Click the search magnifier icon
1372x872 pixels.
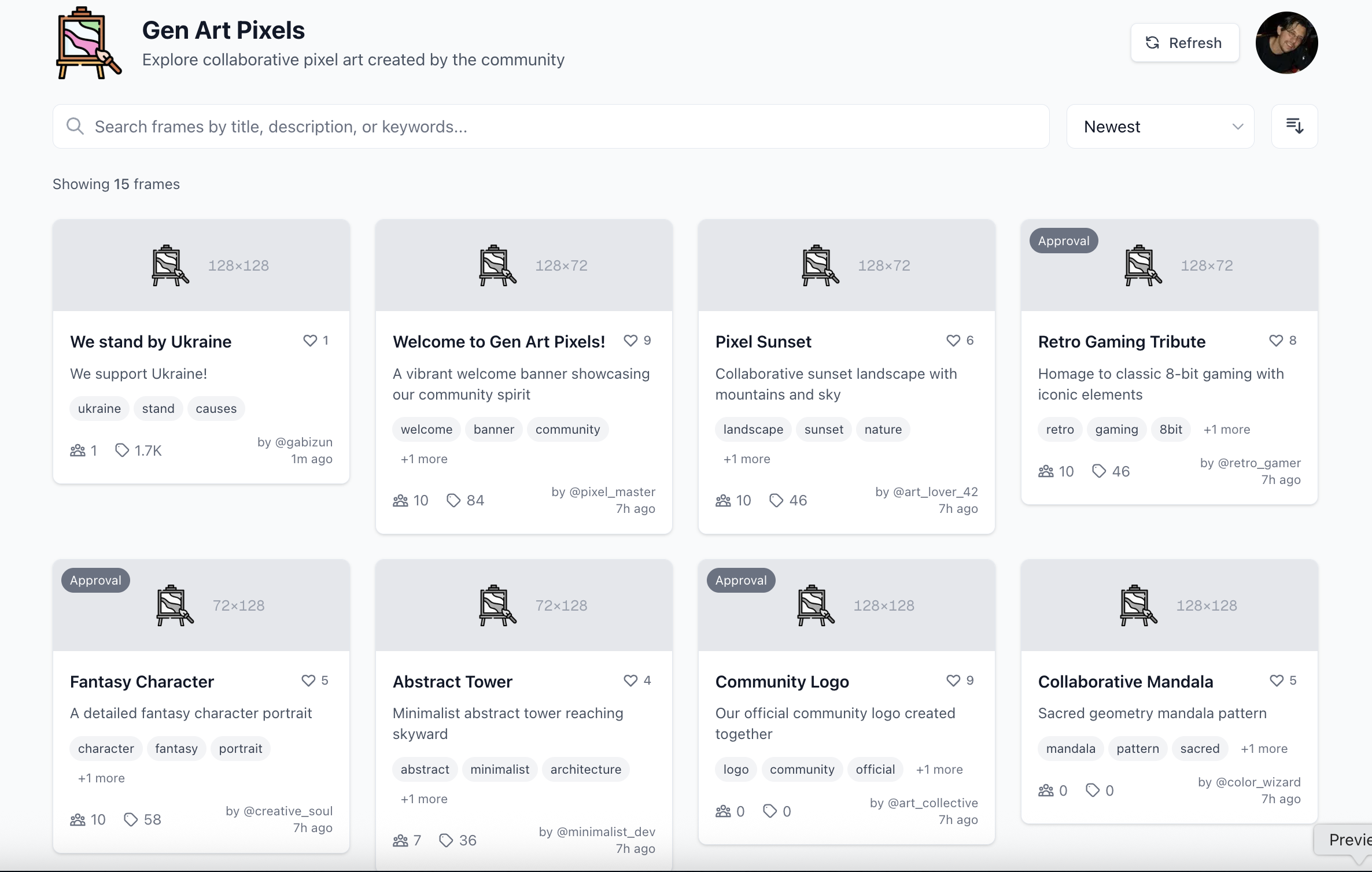pyautogui.click(x=75, y=126)
